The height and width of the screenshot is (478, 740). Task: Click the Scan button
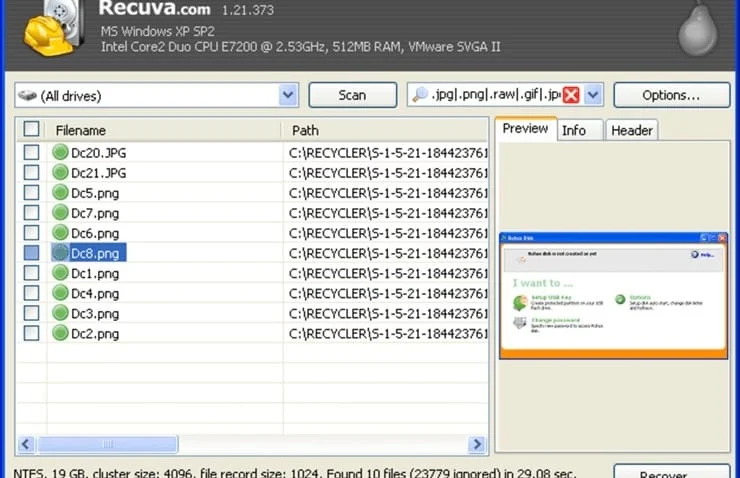[x=353, y=95]
